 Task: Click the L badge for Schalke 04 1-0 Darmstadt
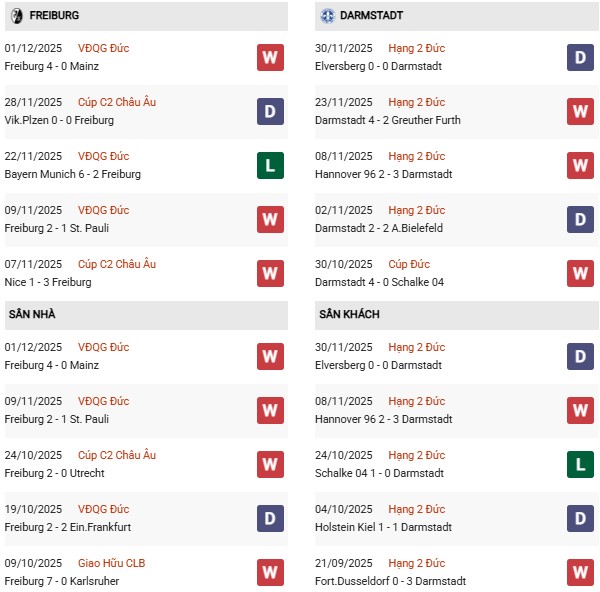click(580, 464)
